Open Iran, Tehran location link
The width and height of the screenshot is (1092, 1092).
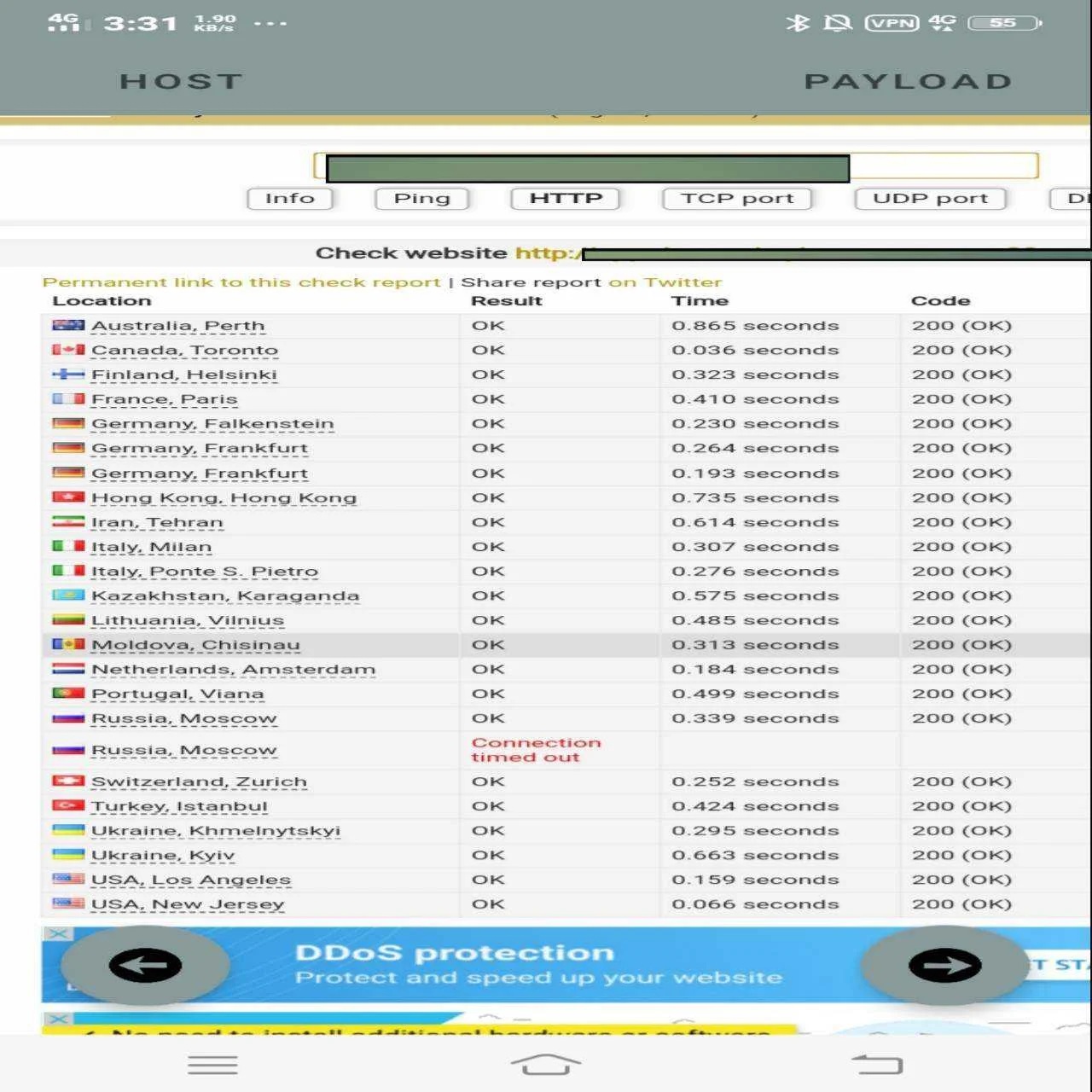157,522
